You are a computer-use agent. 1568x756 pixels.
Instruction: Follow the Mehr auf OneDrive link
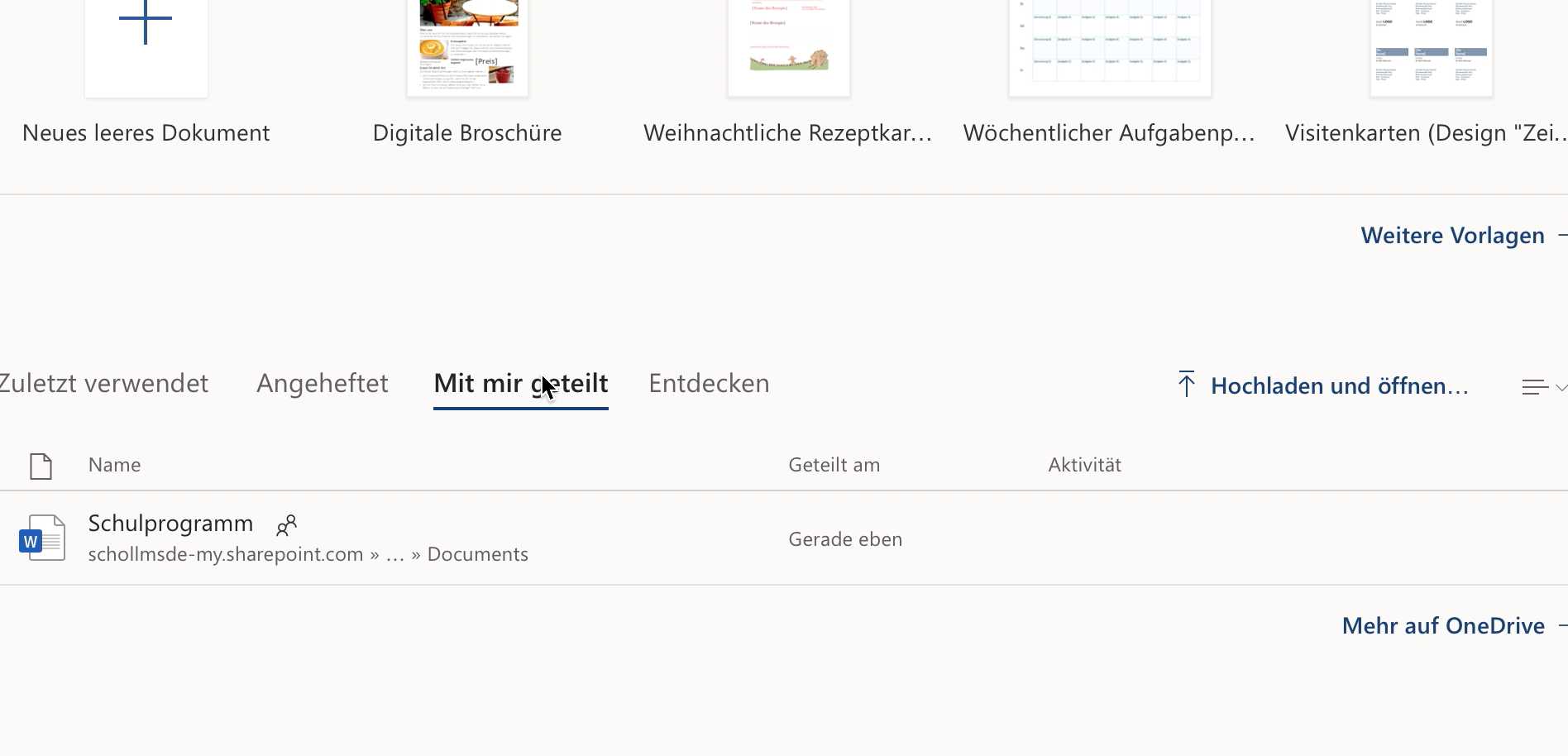1443,626
